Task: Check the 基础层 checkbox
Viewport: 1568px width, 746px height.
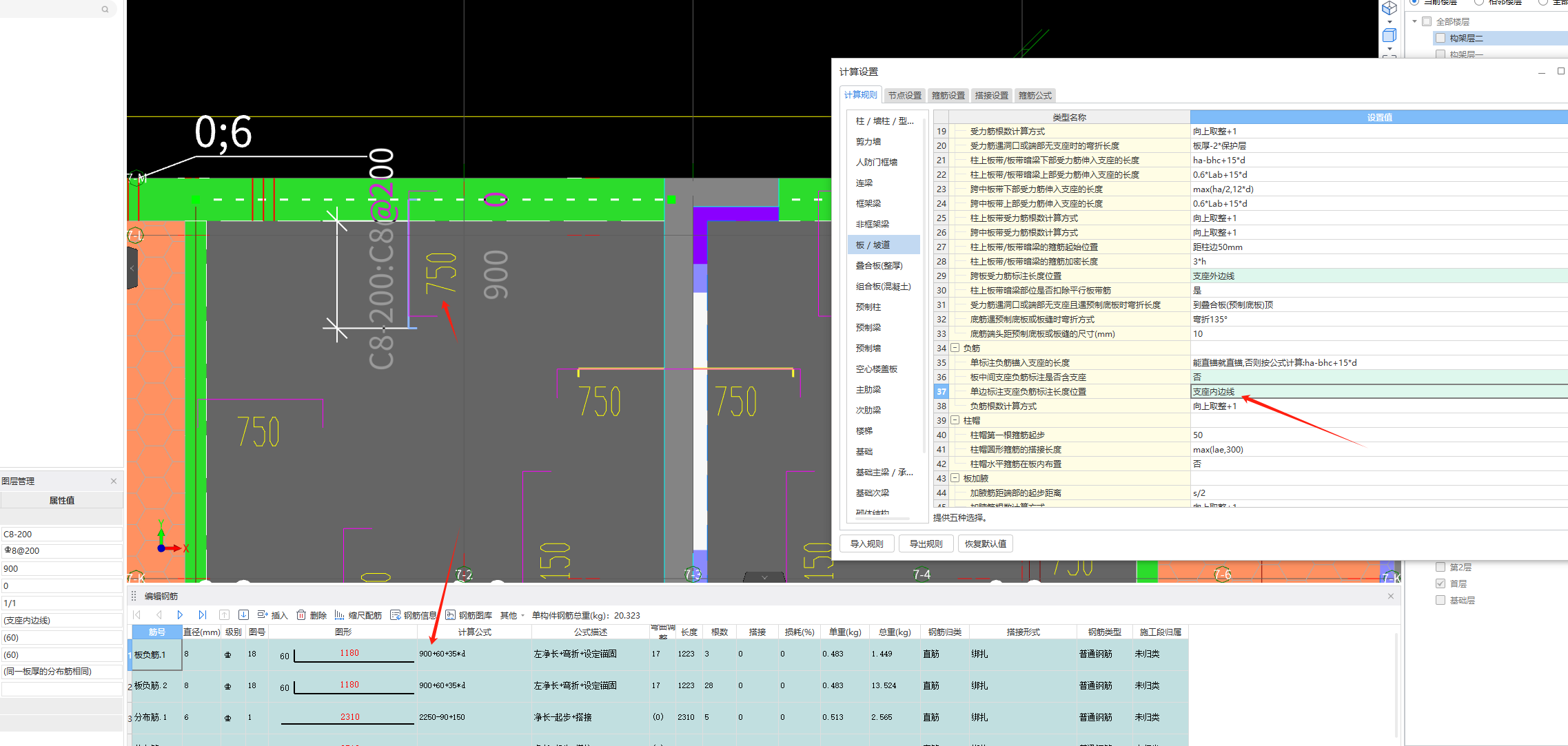Action: 1440,600
